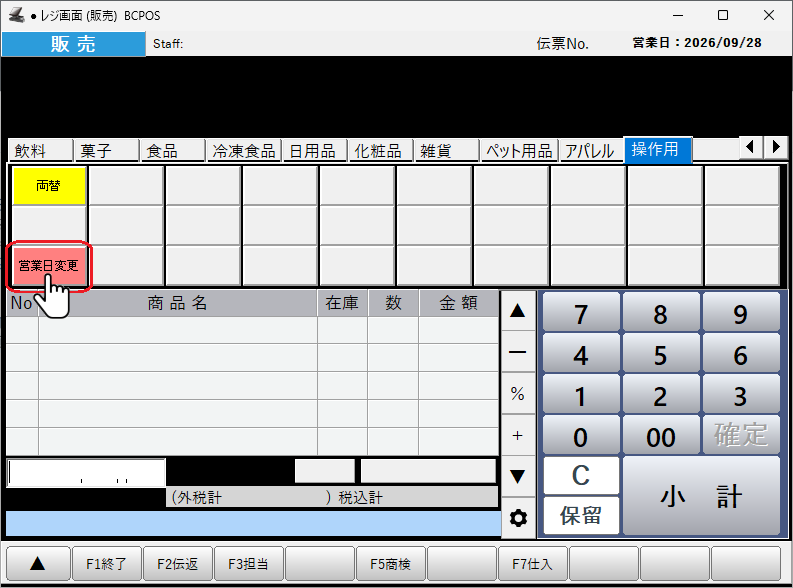Screen dimensions: 793x588
Task: Click the 保留 hold button
Action: tap(581, 516)
